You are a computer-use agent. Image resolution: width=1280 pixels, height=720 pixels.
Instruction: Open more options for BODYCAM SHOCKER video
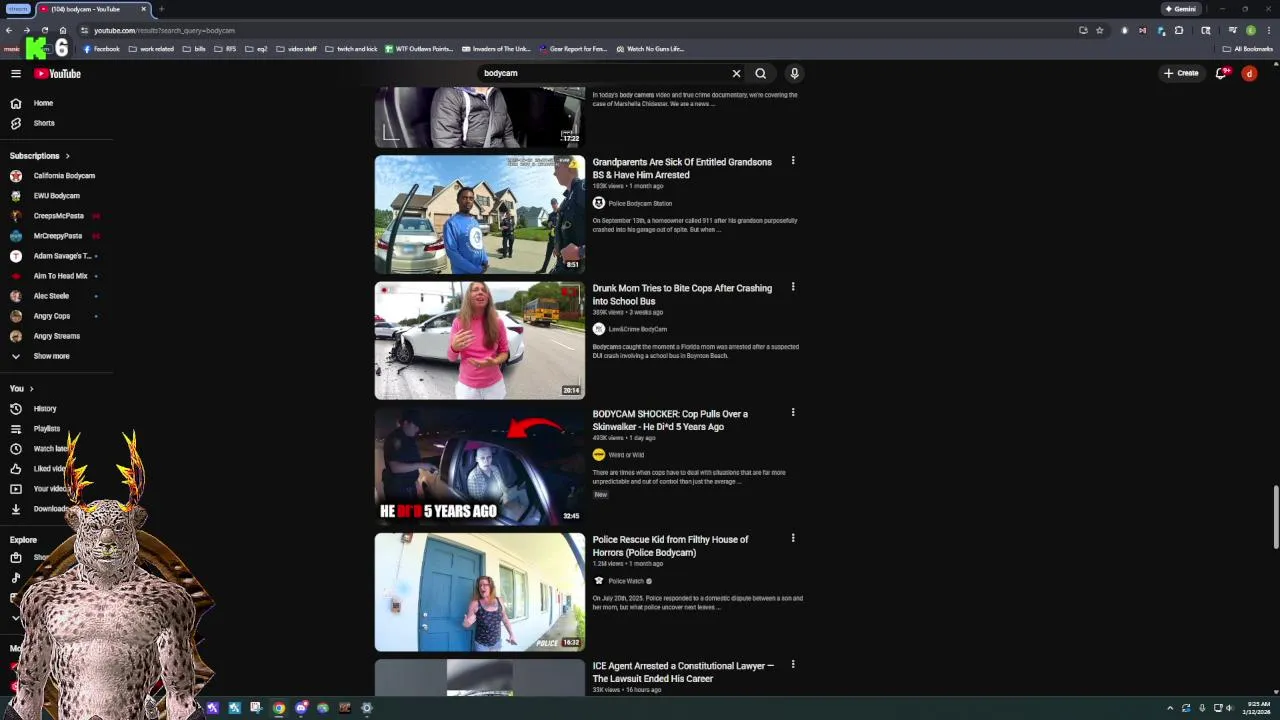point(793,412)
